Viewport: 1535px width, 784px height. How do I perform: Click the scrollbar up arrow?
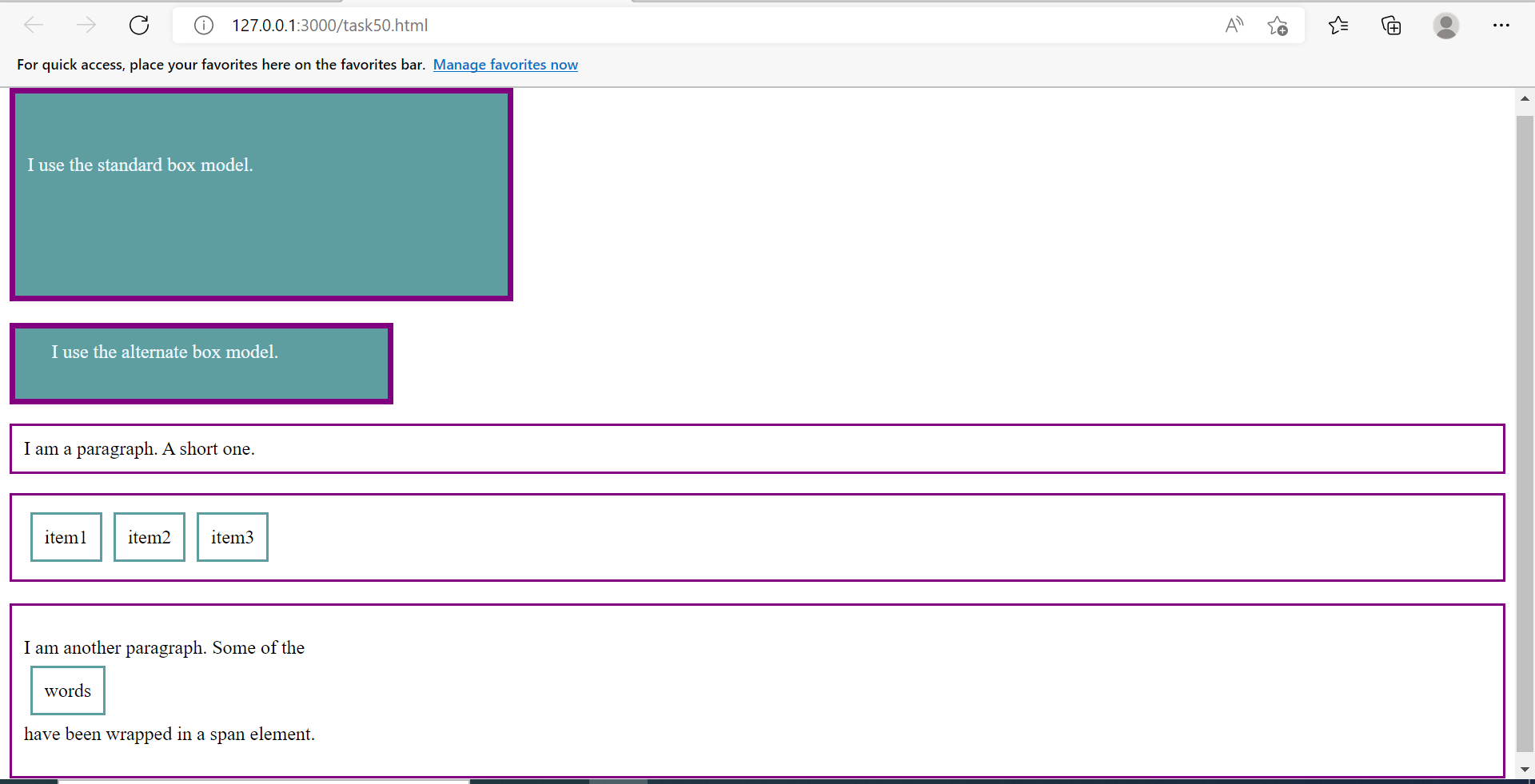1525,98
